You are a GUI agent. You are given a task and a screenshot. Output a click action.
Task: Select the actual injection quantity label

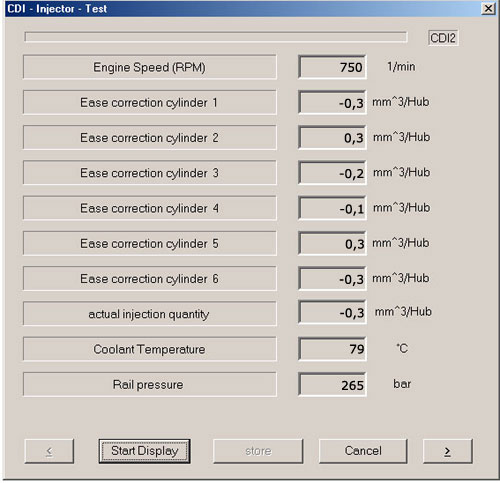click(x=150, y=314)
